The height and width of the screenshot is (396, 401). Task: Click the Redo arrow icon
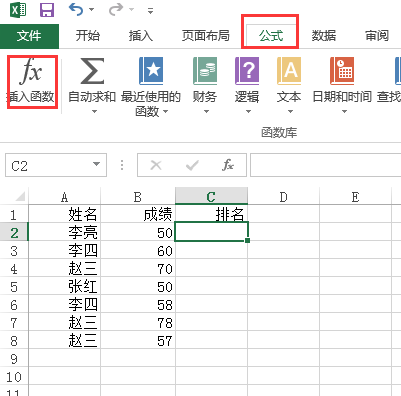click(116, 10)
